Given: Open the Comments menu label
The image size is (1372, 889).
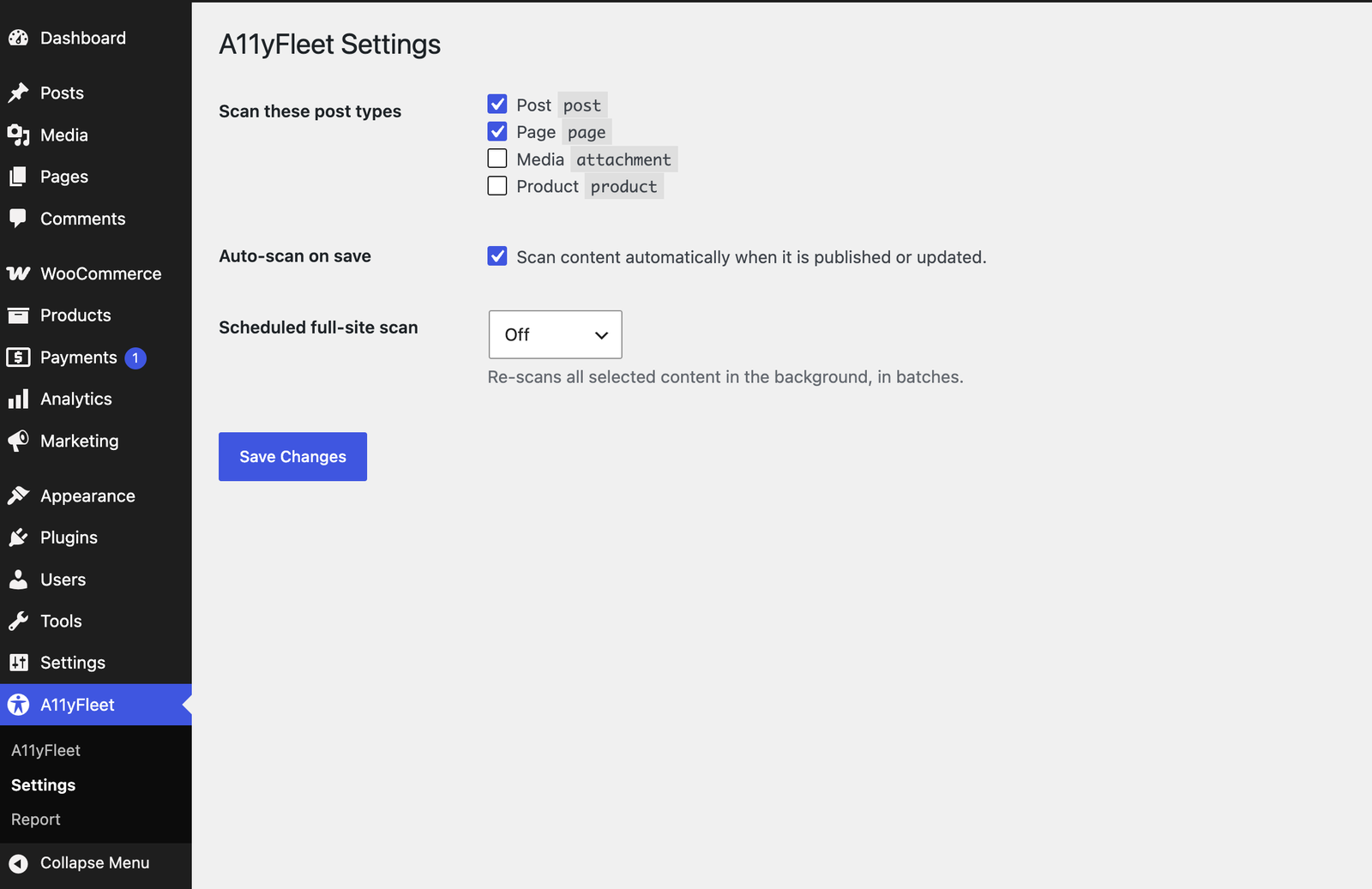Looking at the screenshot, I should pyautogui.click(x=83, y=219).
